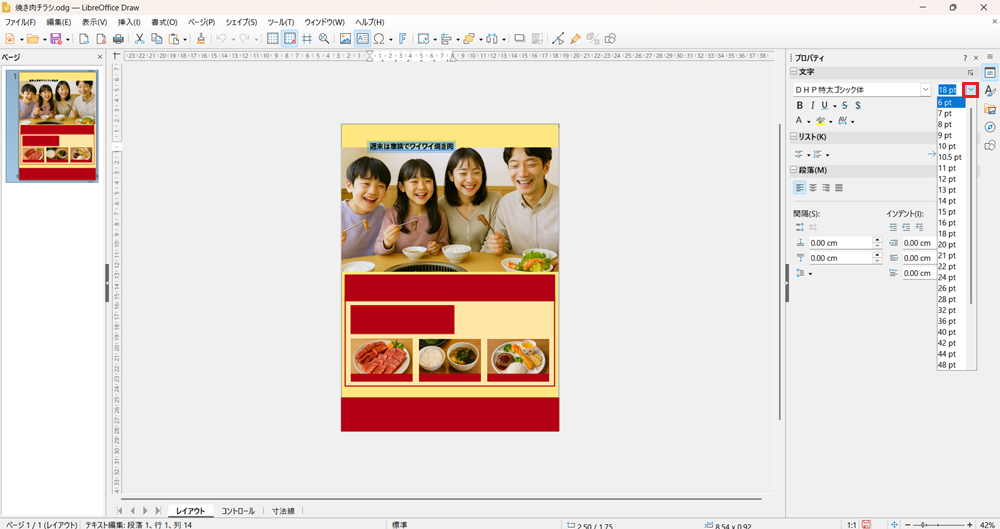Open the Styles deck in sidebar

coord(990,91)
